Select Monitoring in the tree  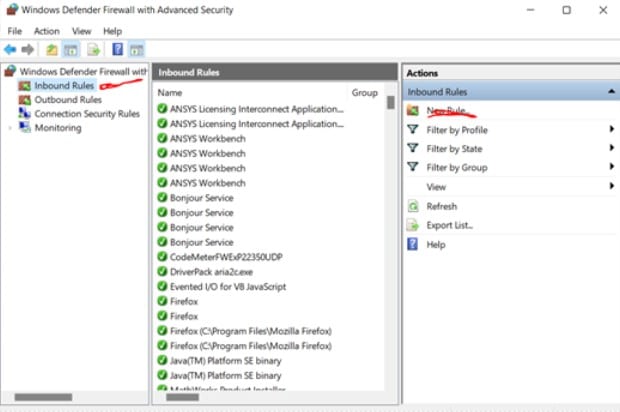[58, 128]
